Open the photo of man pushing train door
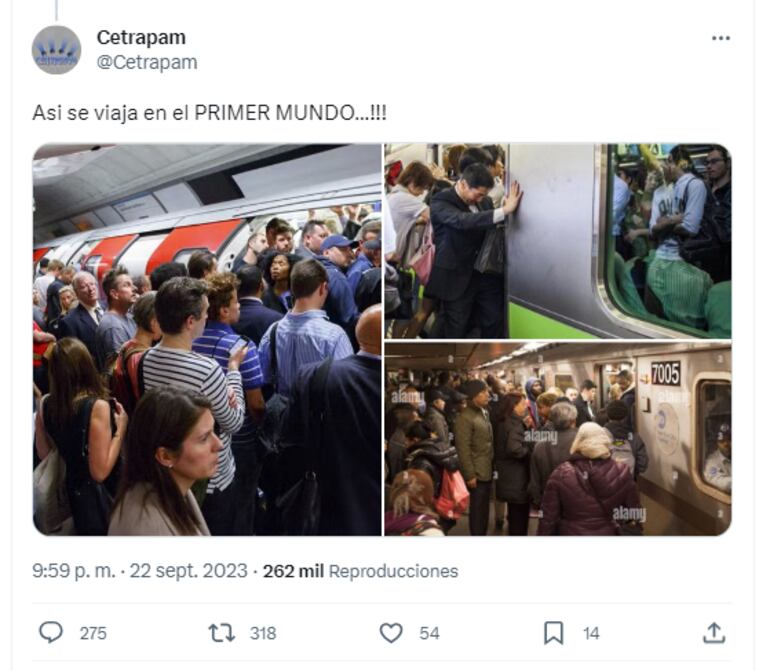 [x=558, y=241]
